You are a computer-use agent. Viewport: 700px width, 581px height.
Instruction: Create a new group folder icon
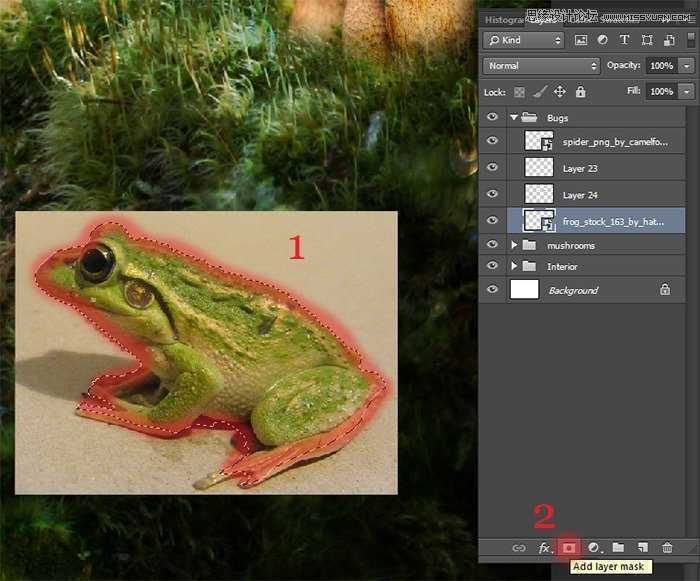618,547
